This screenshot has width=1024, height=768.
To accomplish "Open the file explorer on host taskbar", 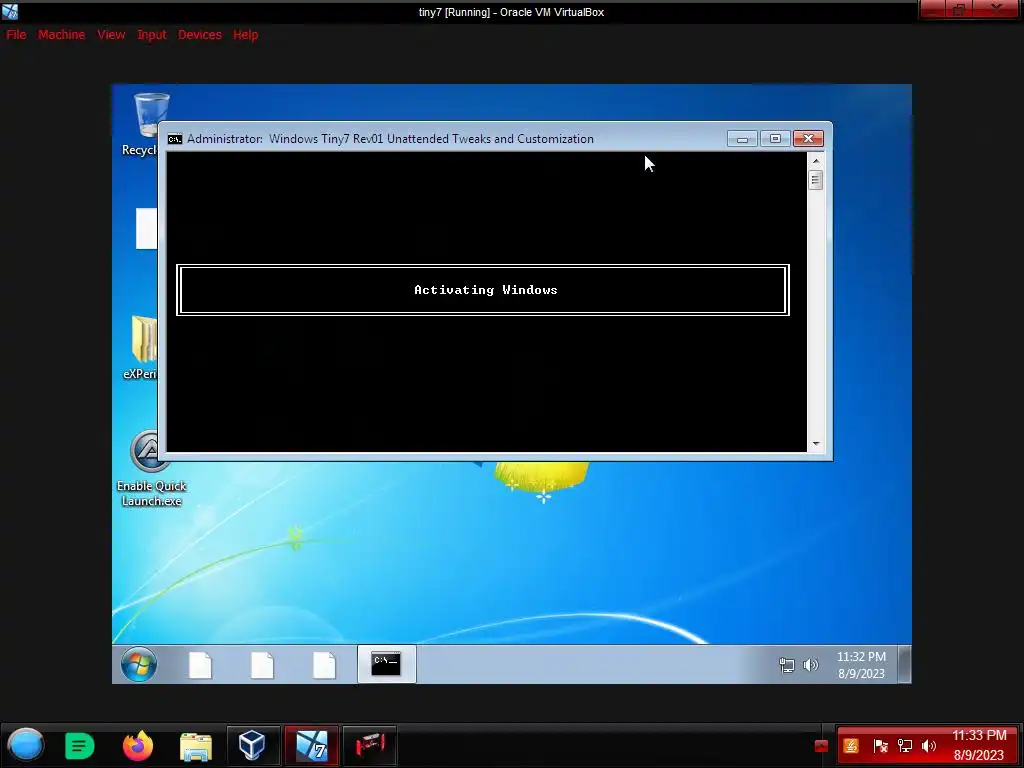I will point(196,746).
